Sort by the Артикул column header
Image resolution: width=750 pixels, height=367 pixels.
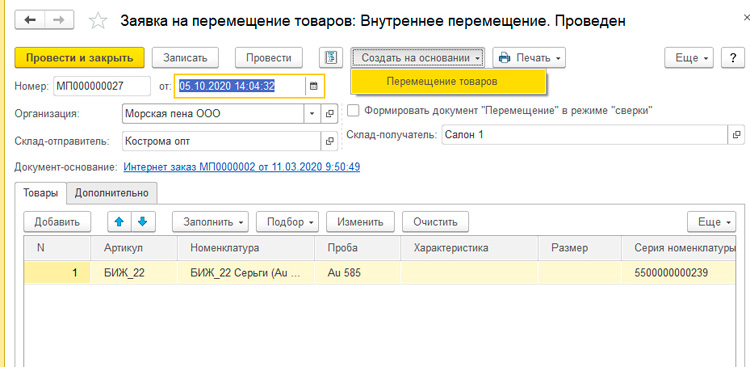(134, 248)
